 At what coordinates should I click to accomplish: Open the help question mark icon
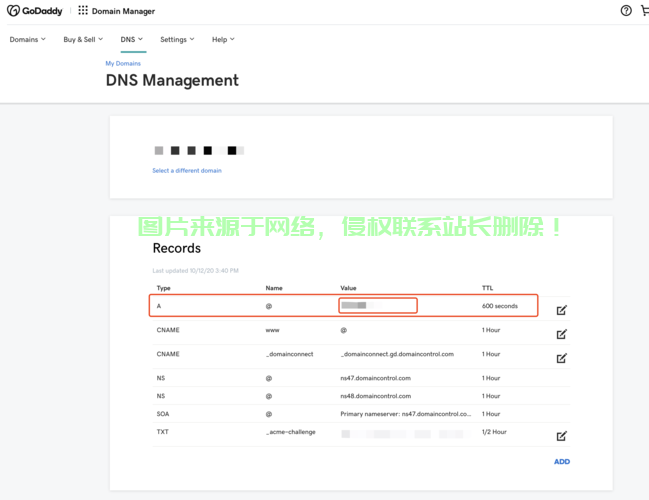tap(626, 11)
